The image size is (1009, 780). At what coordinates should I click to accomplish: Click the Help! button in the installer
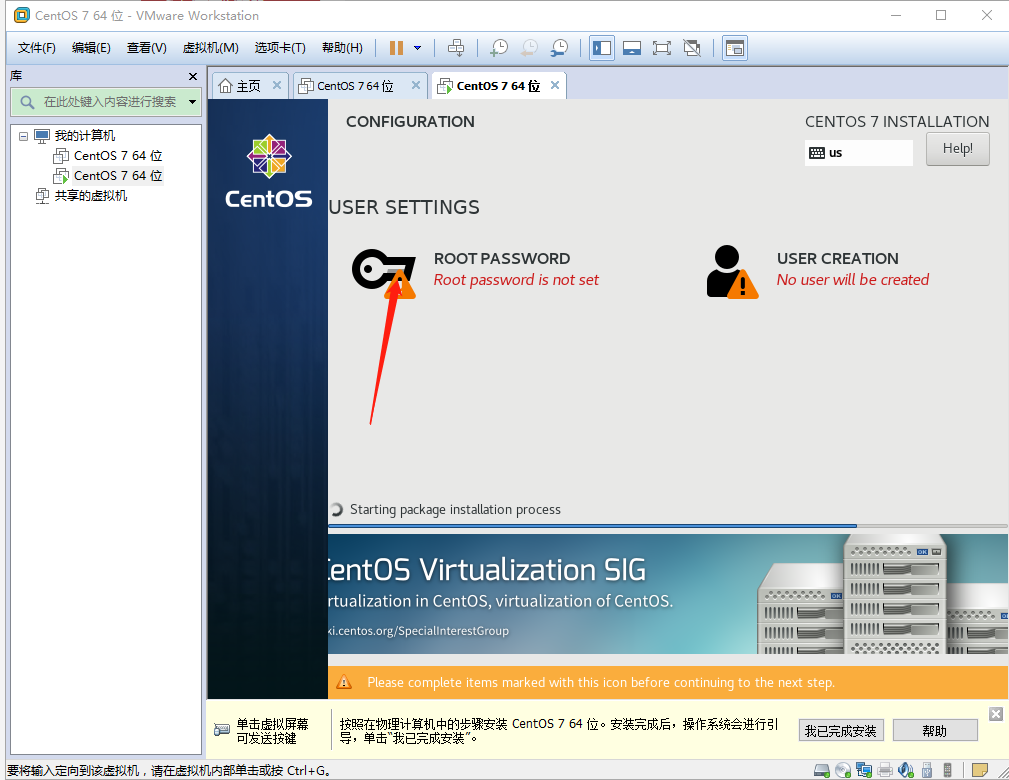point(957,148)
